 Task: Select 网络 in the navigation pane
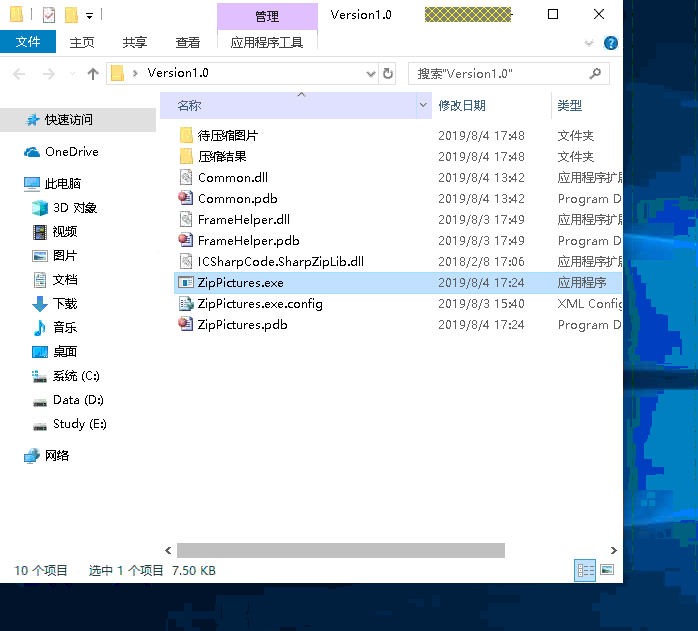point(57,456)
